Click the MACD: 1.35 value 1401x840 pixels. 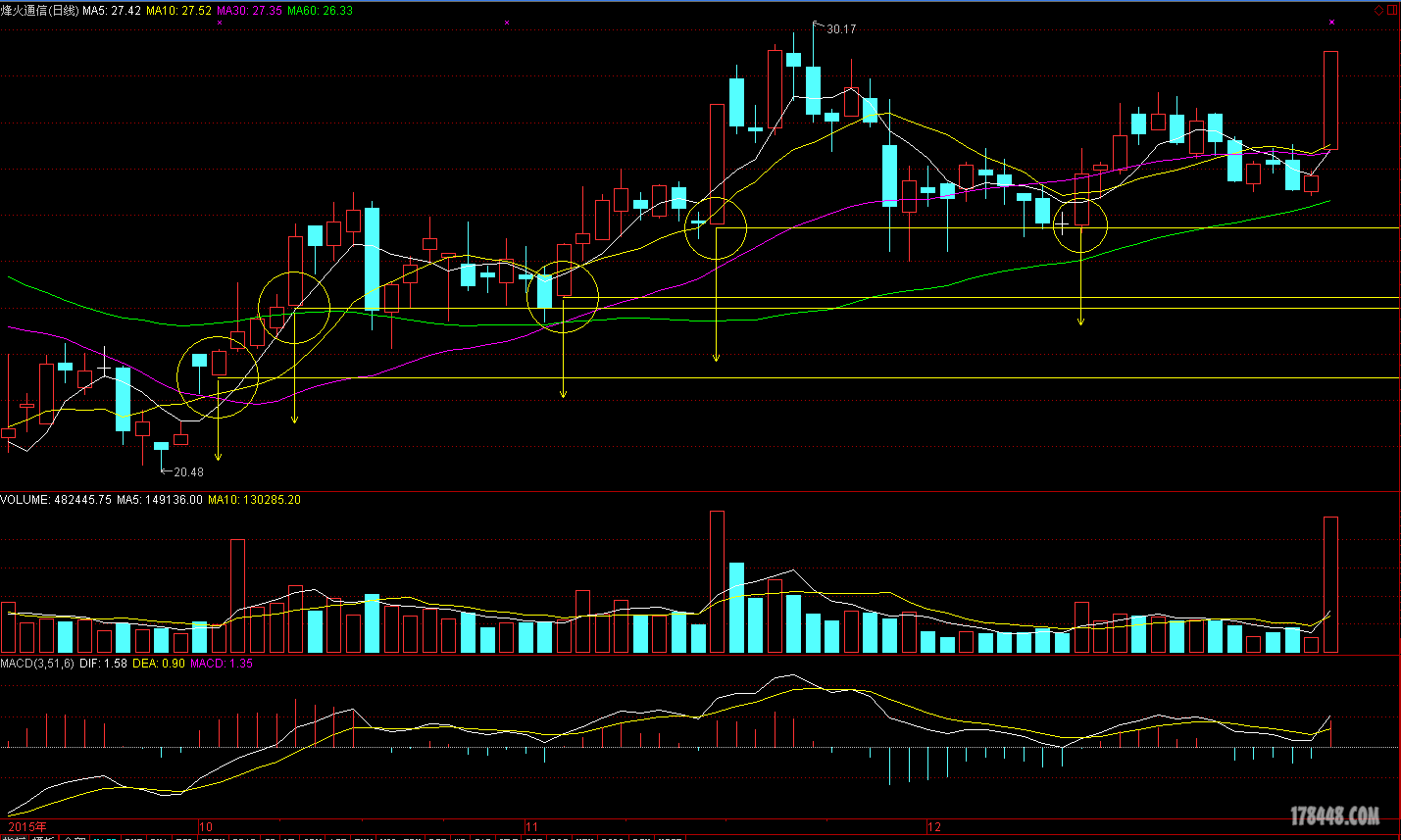[222, 664]
